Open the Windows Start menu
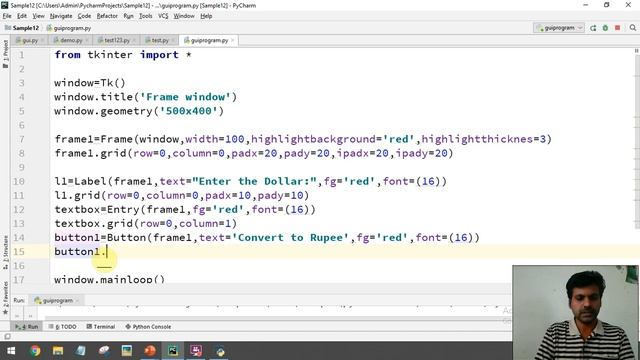Viewport: 640px width, 360px height. click(11, 351)
